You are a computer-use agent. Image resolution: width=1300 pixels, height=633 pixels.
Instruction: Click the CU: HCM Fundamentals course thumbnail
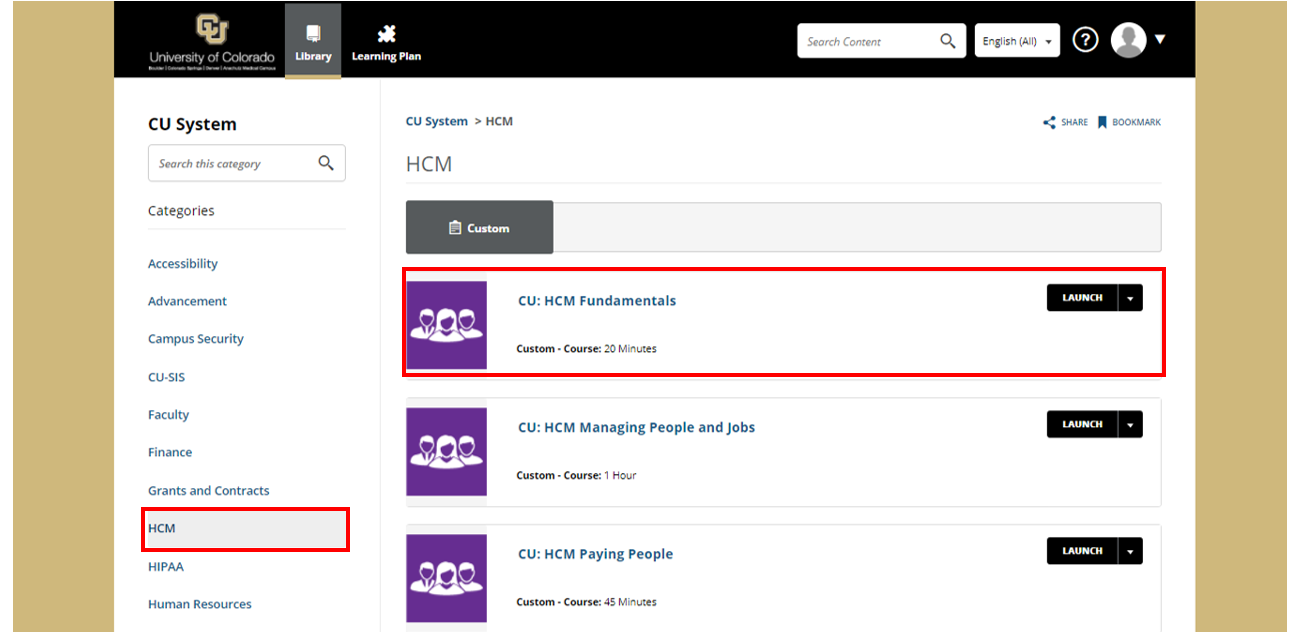point(446,325)
